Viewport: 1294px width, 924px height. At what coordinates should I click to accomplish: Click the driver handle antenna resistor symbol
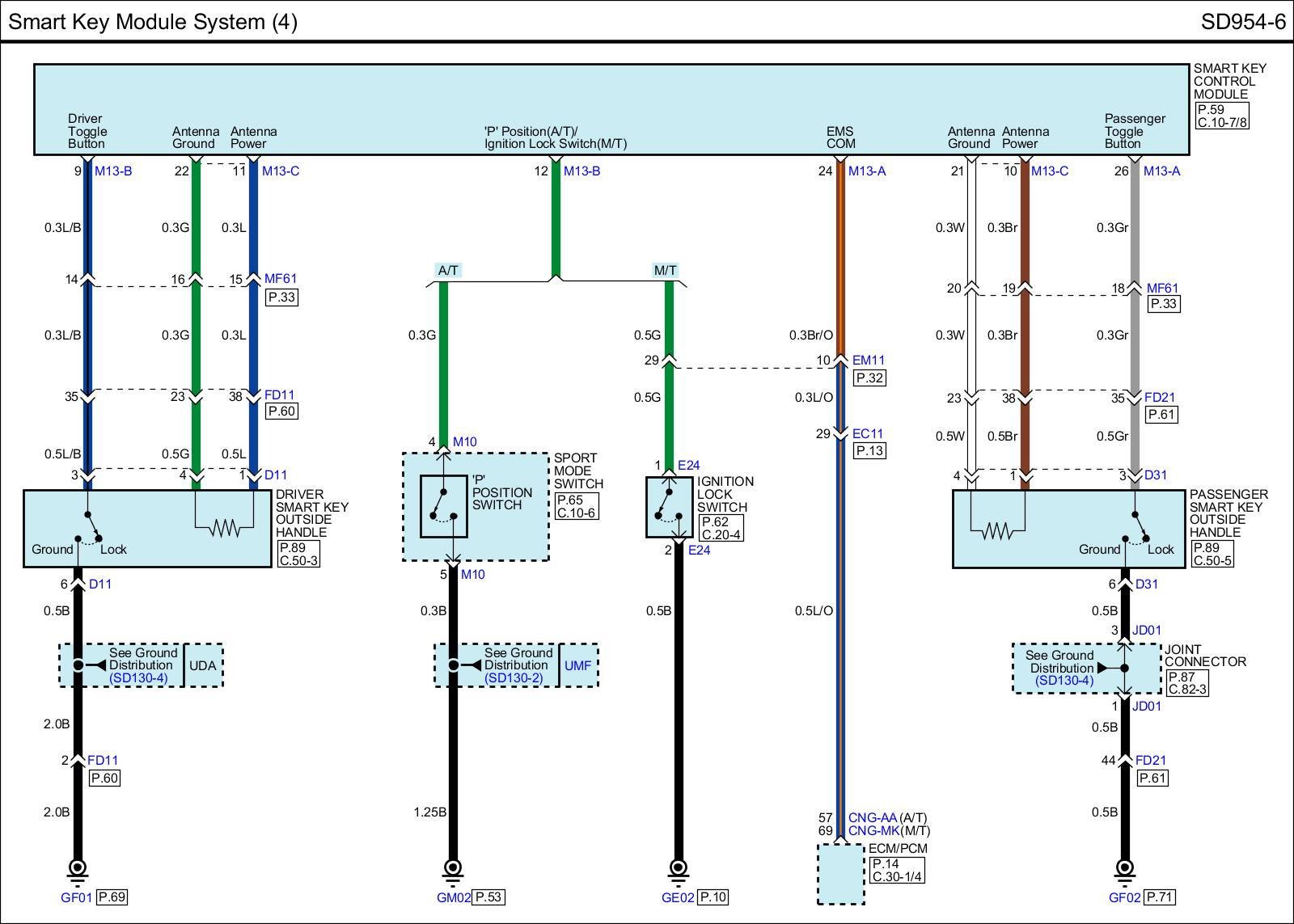coord(225,529)
